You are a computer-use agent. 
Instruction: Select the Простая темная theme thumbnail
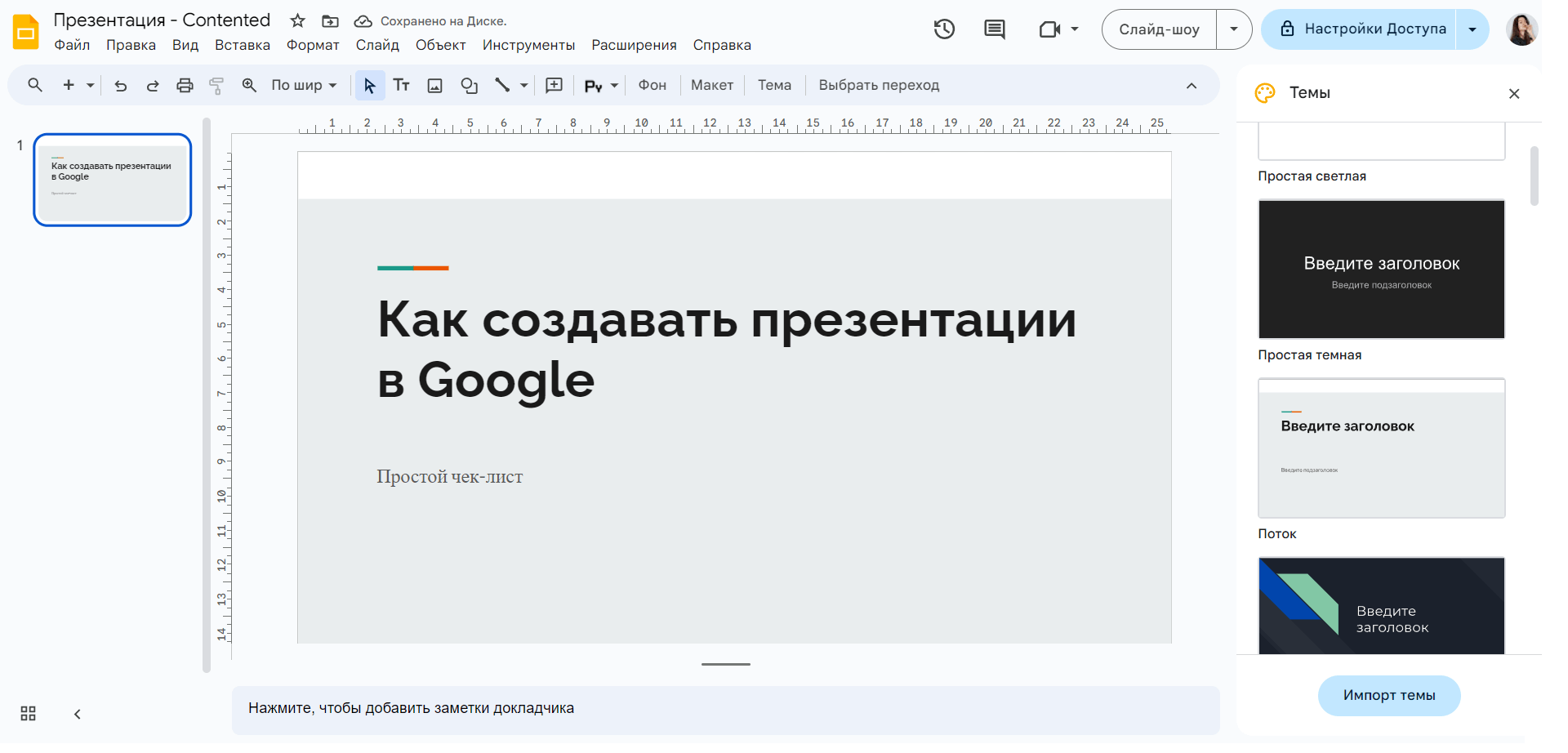(1382, 270)
